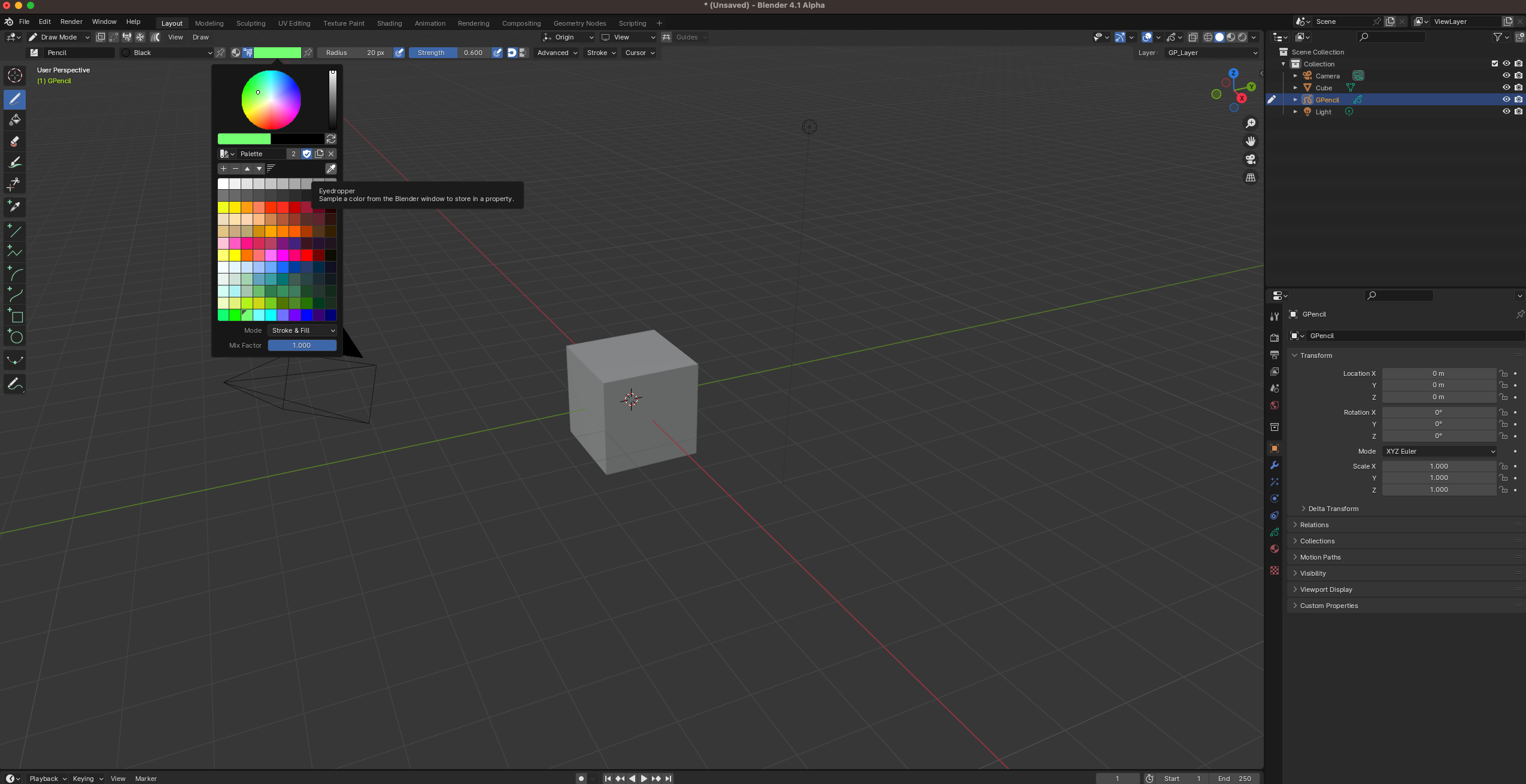Open the Render menu
1526x784 pixels.
click(71, 22)
